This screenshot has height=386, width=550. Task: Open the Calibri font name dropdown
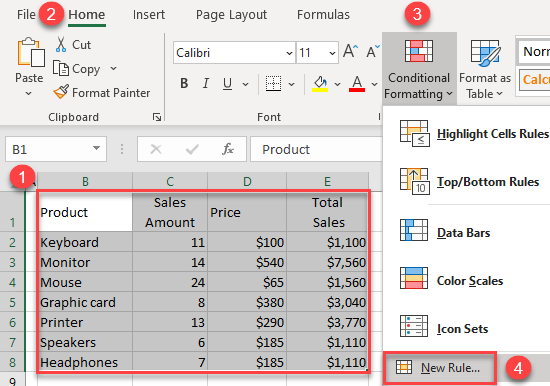[289, 53]
